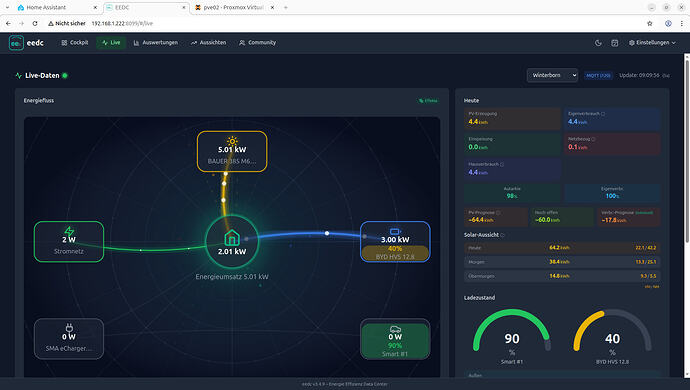The height and width of the screenshot is (390, 690).
Task: Close the EEDC browser tab
Action: [184, 7]
